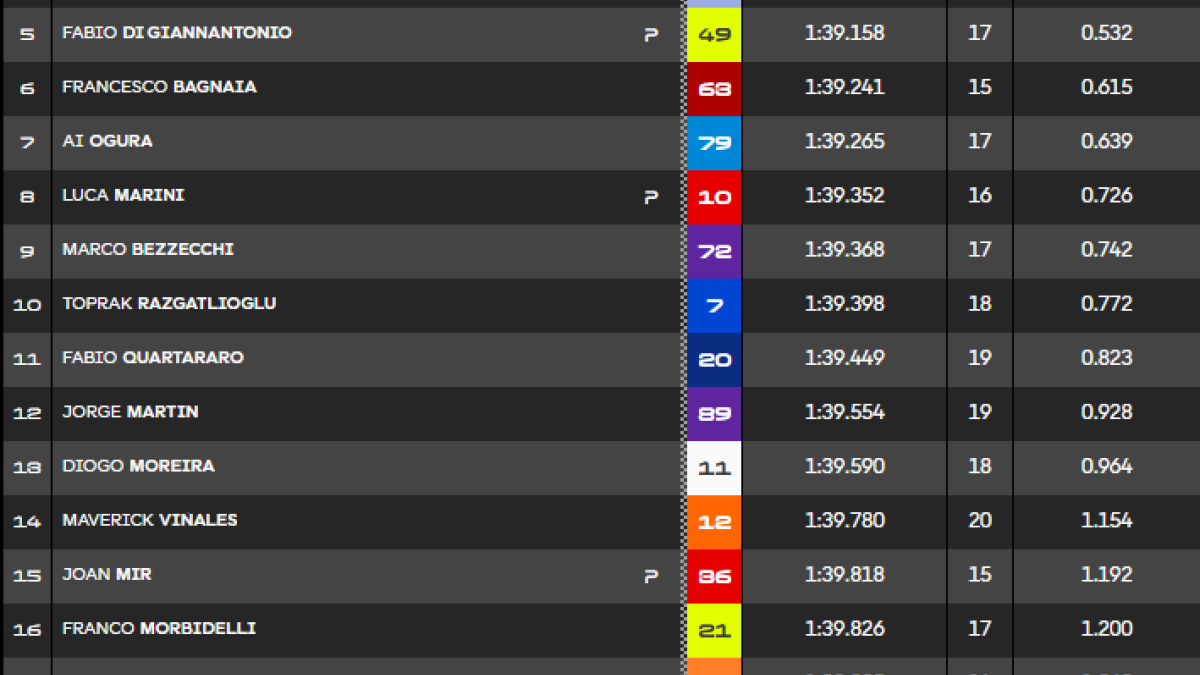Click the orange number 12 badge
This screenshot has width=1200, height=675.
point(714,521)
